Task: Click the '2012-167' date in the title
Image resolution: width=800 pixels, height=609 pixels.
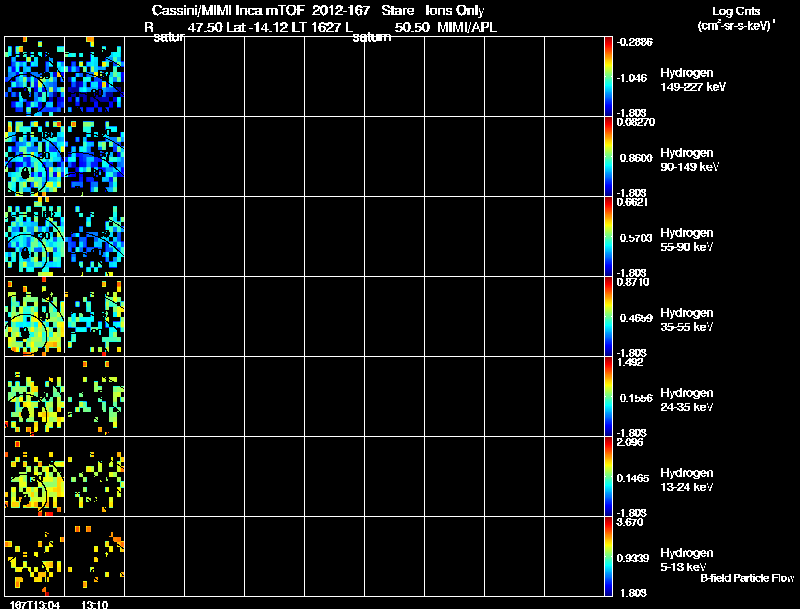Action: coord(341,11)
